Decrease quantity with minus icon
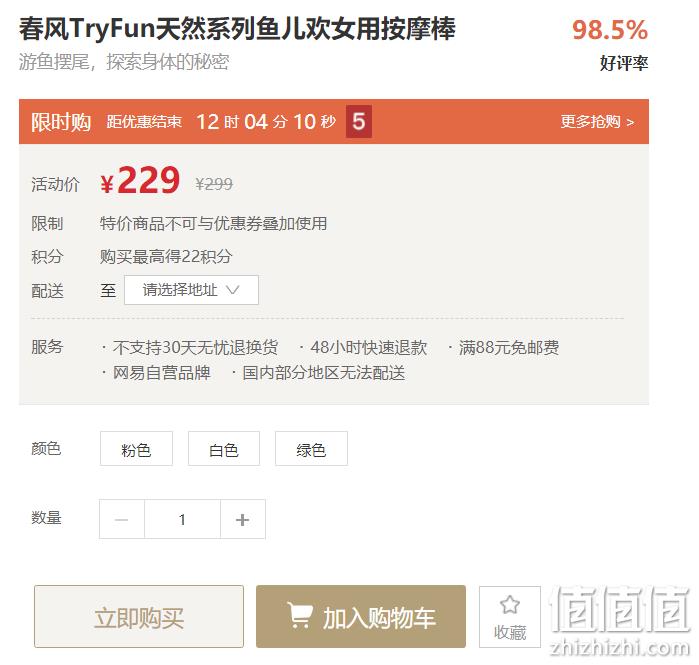 pyautogui.click(x=122, y=519)
